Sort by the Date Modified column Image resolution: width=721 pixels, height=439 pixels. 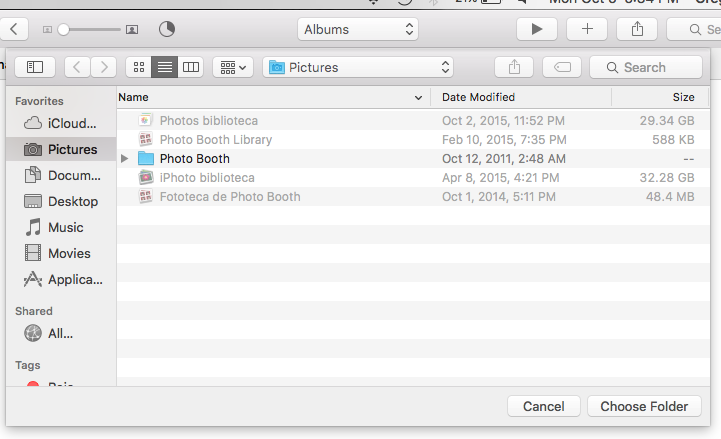(521, 97)
